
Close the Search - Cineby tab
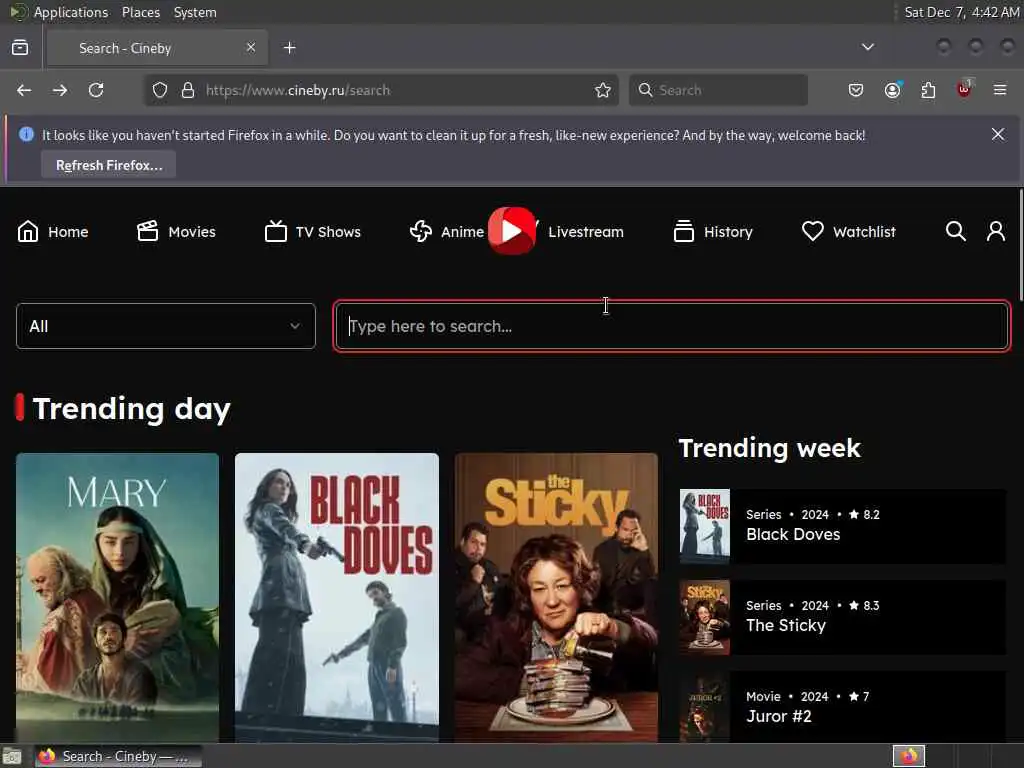point(251,47)
